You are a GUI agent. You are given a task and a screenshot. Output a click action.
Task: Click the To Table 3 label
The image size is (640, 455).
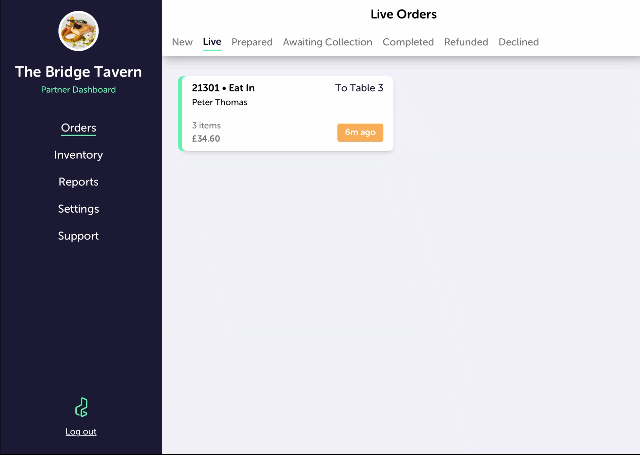359,88
